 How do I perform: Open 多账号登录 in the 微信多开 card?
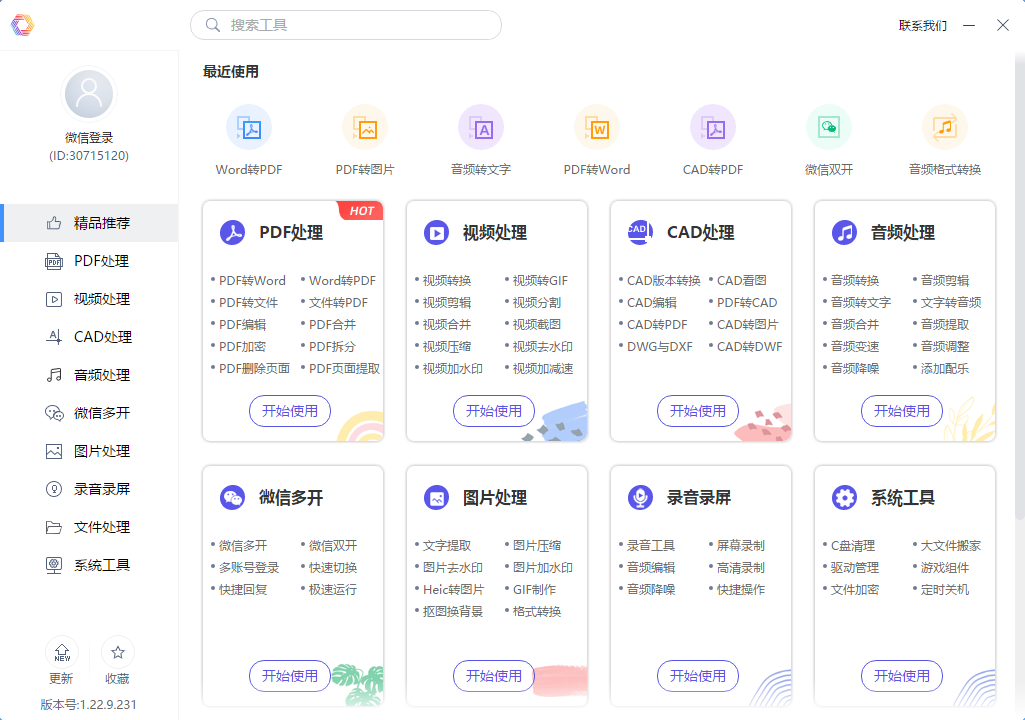248,568
